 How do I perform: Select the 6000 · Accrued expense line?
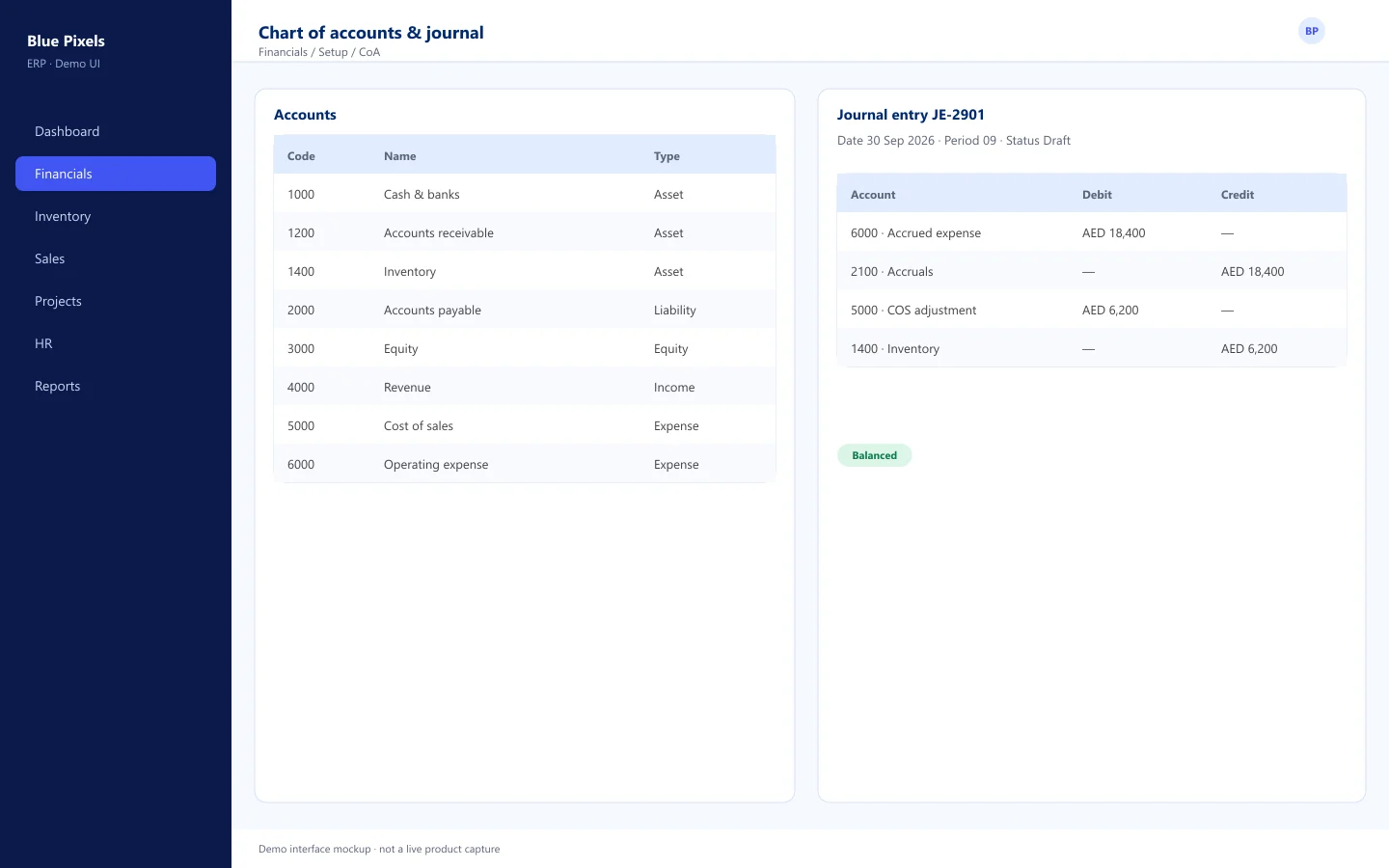point(1092,232)
